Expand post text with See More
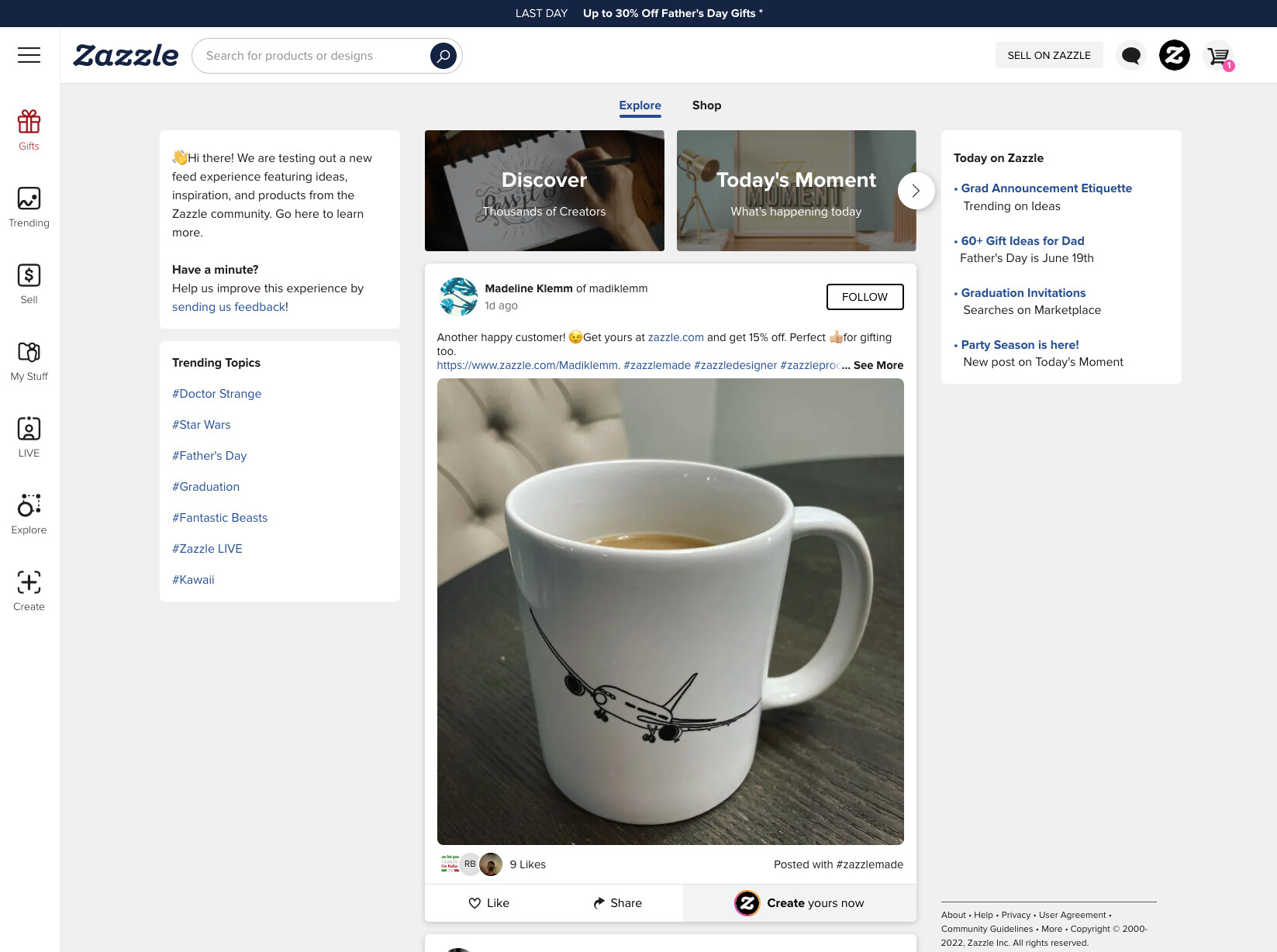The height and width of the screenshot is (952, 1277). (878, 365)
